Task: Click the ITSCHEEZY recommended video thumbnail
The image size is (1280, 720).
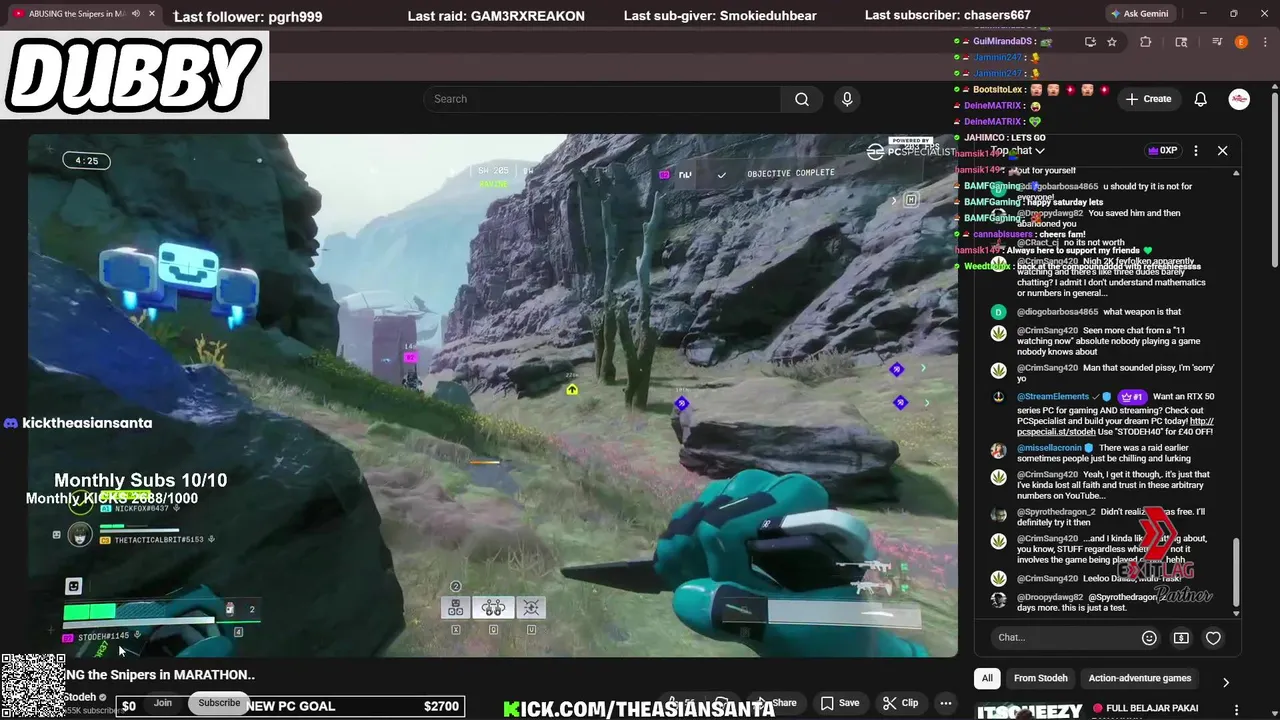Action: (x=1030, y=711)
